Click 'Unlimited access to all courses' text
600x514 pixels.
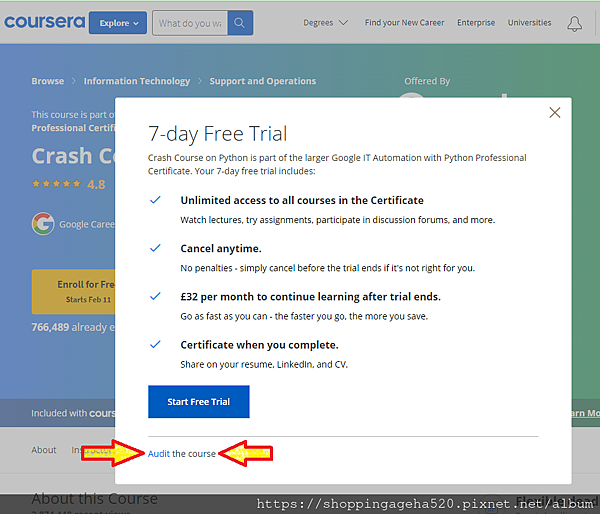pyautogui.click(x=302, y=200)
